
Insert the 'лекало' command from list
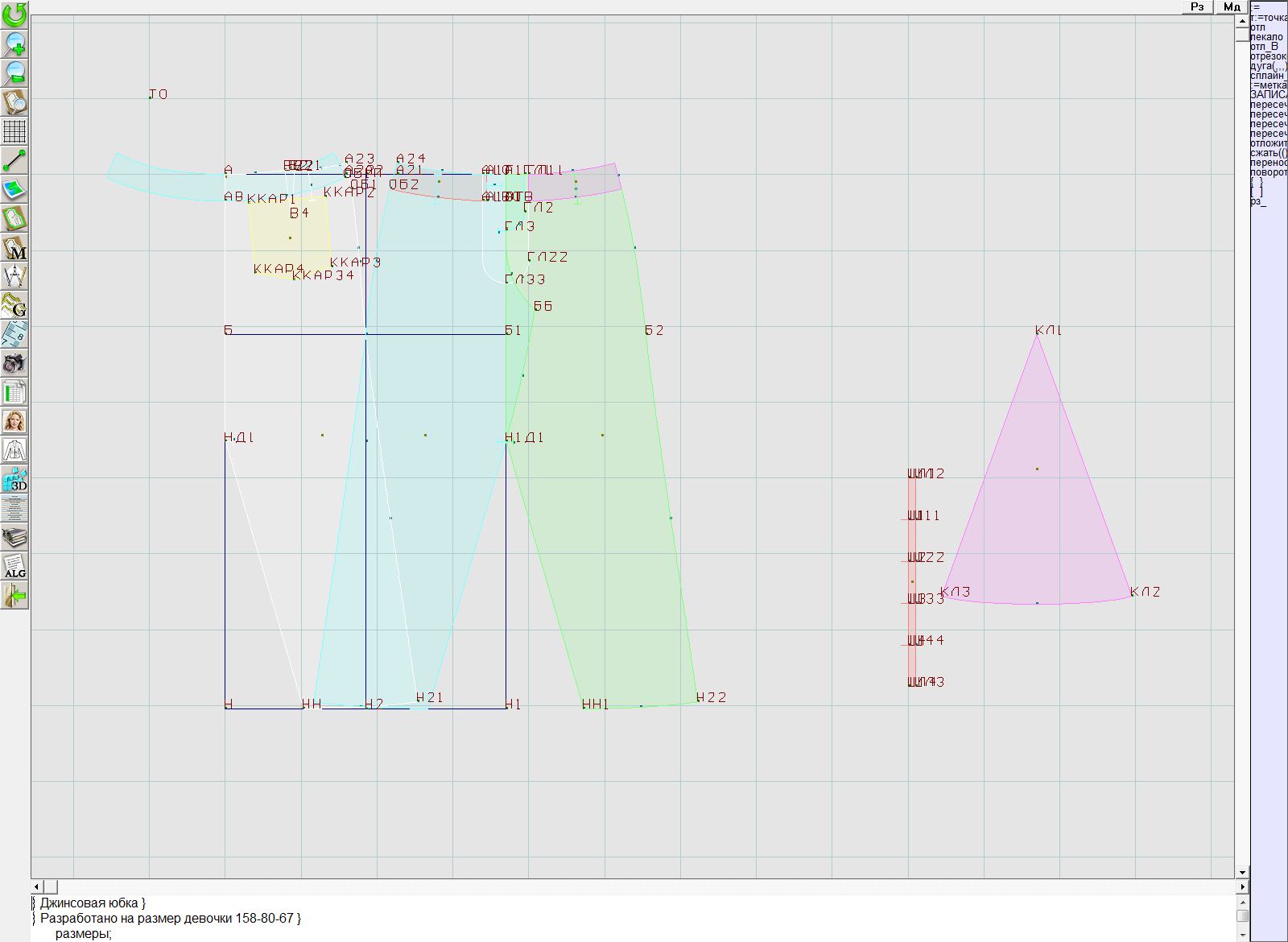coord(1267,37)
